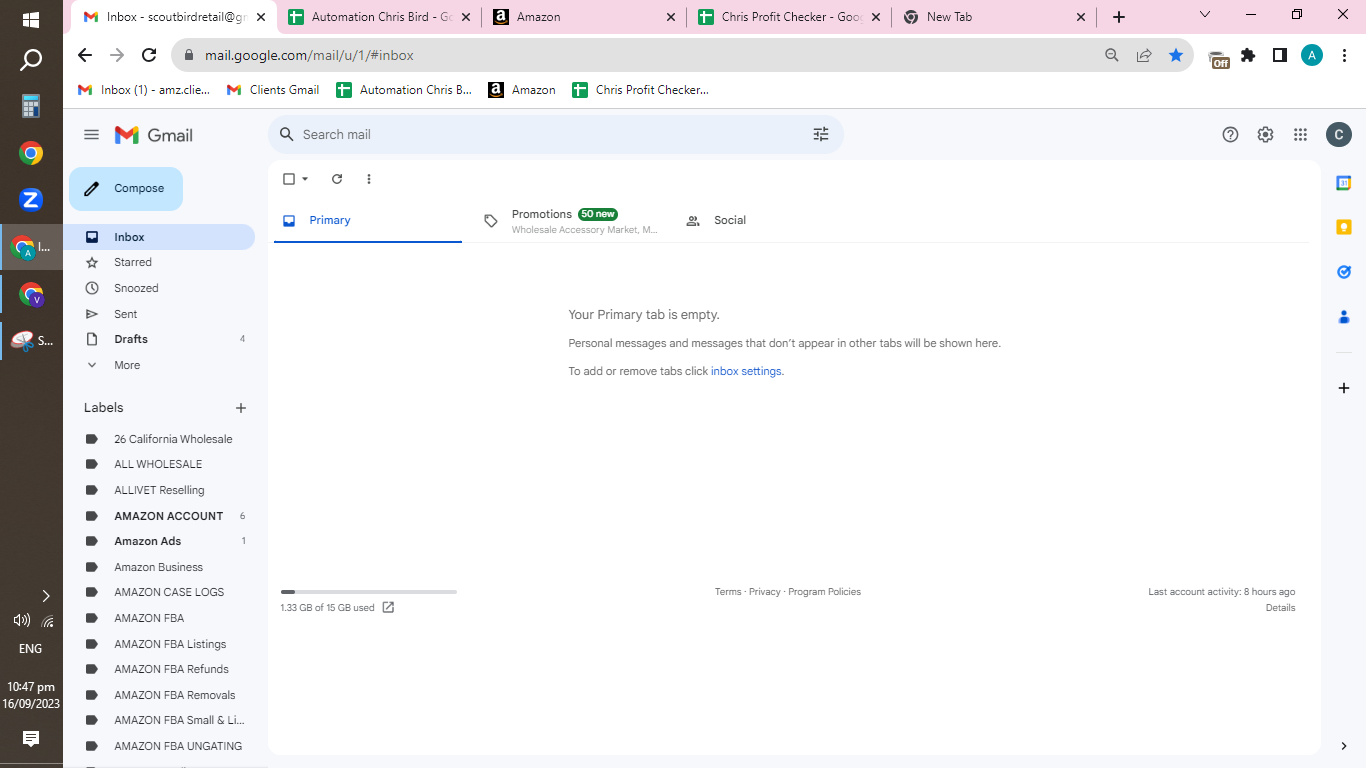Screen dimensions: 1366x768
Task: Click the share this page icon in address bar
Action: click(x=1144, y=56)
